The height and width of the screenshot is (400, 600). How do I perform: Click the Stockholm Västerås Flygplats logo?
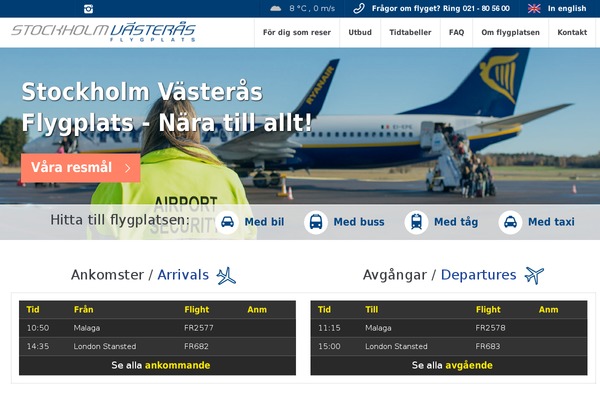click(103, 31)
